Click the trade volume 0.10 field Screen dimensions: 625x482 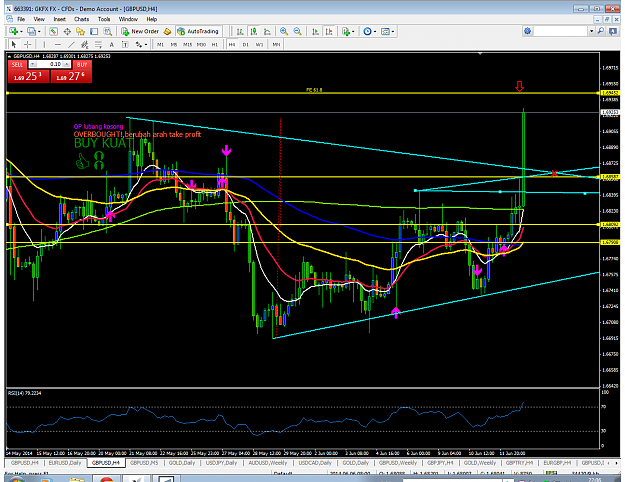[x=50, y=64]
